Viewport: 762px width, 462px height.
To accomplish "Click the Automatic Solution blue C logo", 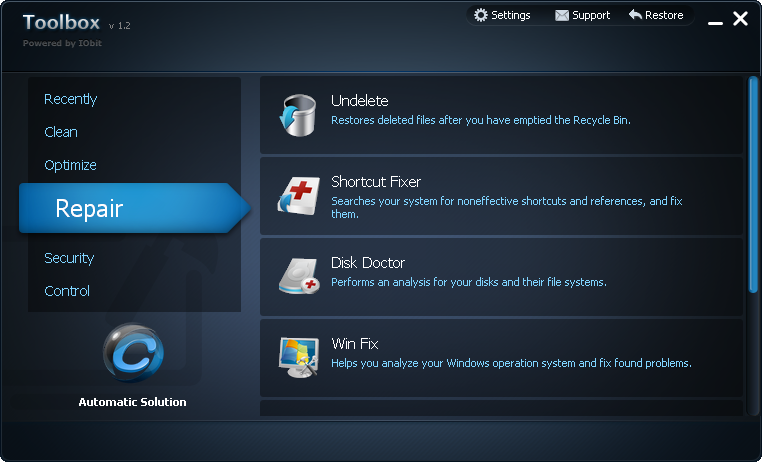I will 133,353.
